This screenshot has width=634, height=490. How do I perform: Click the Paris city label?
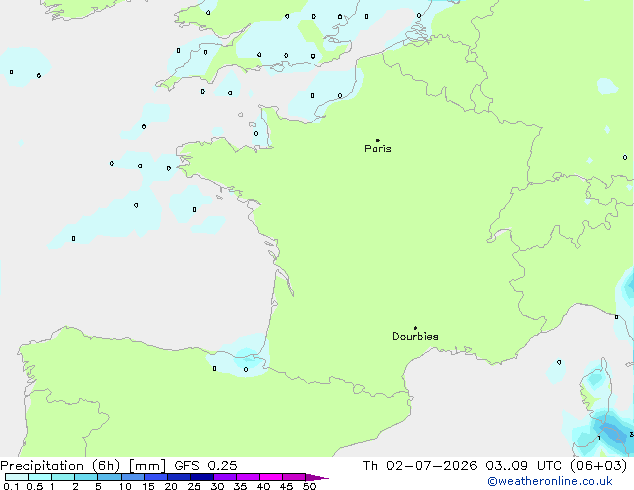pos(378,149)
